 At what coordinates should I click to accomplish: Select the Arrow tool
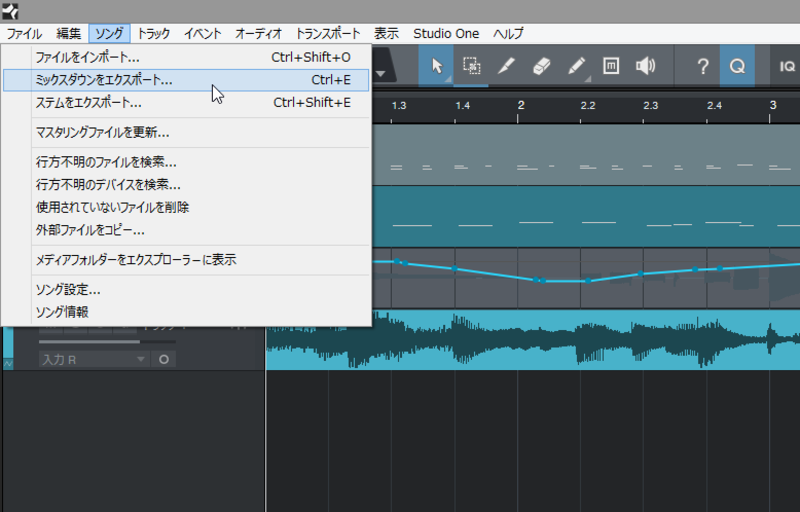coord(436,66)
